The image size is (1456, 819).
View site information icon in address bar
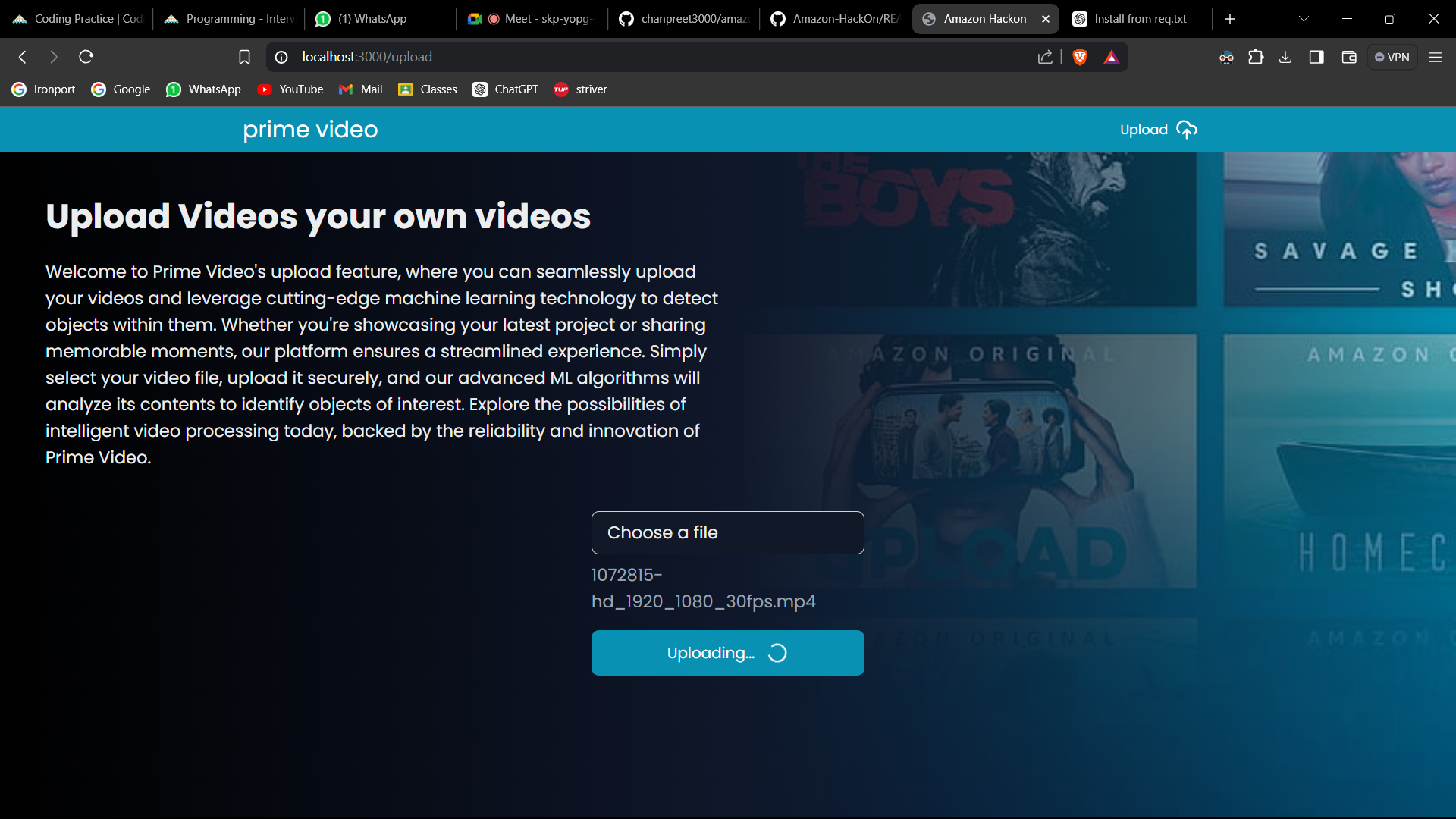point(281,57)
